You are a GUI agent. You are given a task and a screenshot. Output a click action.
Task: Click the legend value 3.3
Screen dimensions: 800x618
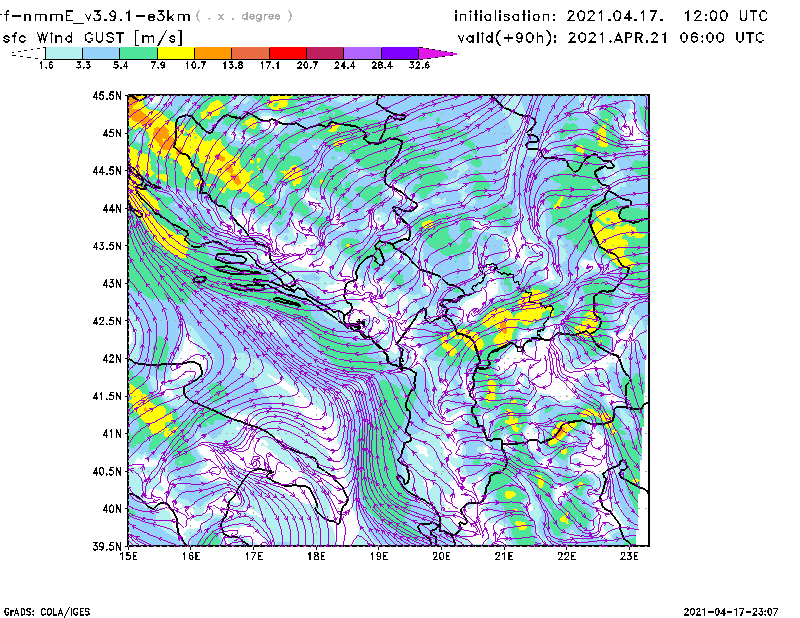pos(83,65)
